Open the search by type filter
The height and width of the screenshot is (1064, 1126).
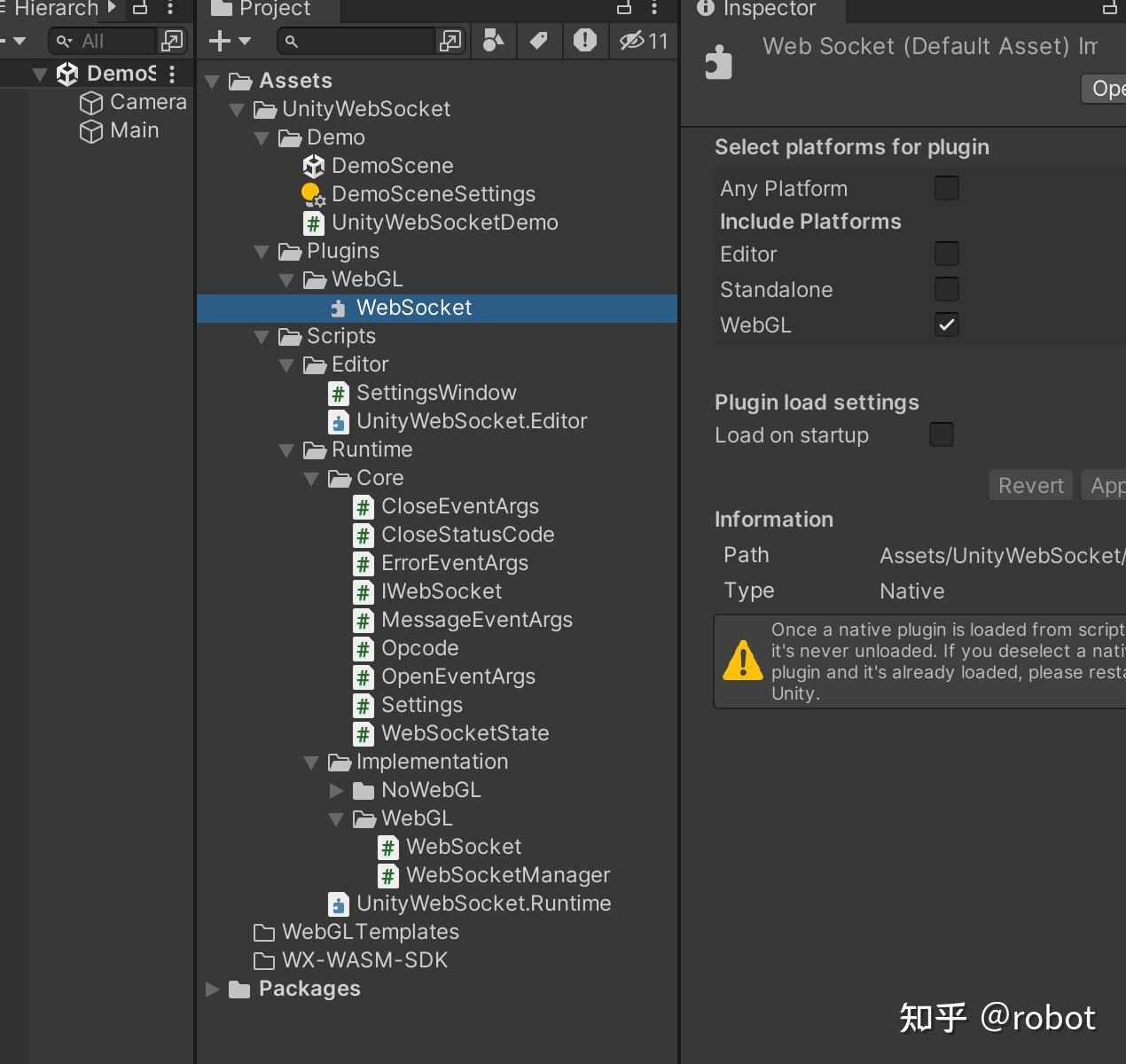493,41
